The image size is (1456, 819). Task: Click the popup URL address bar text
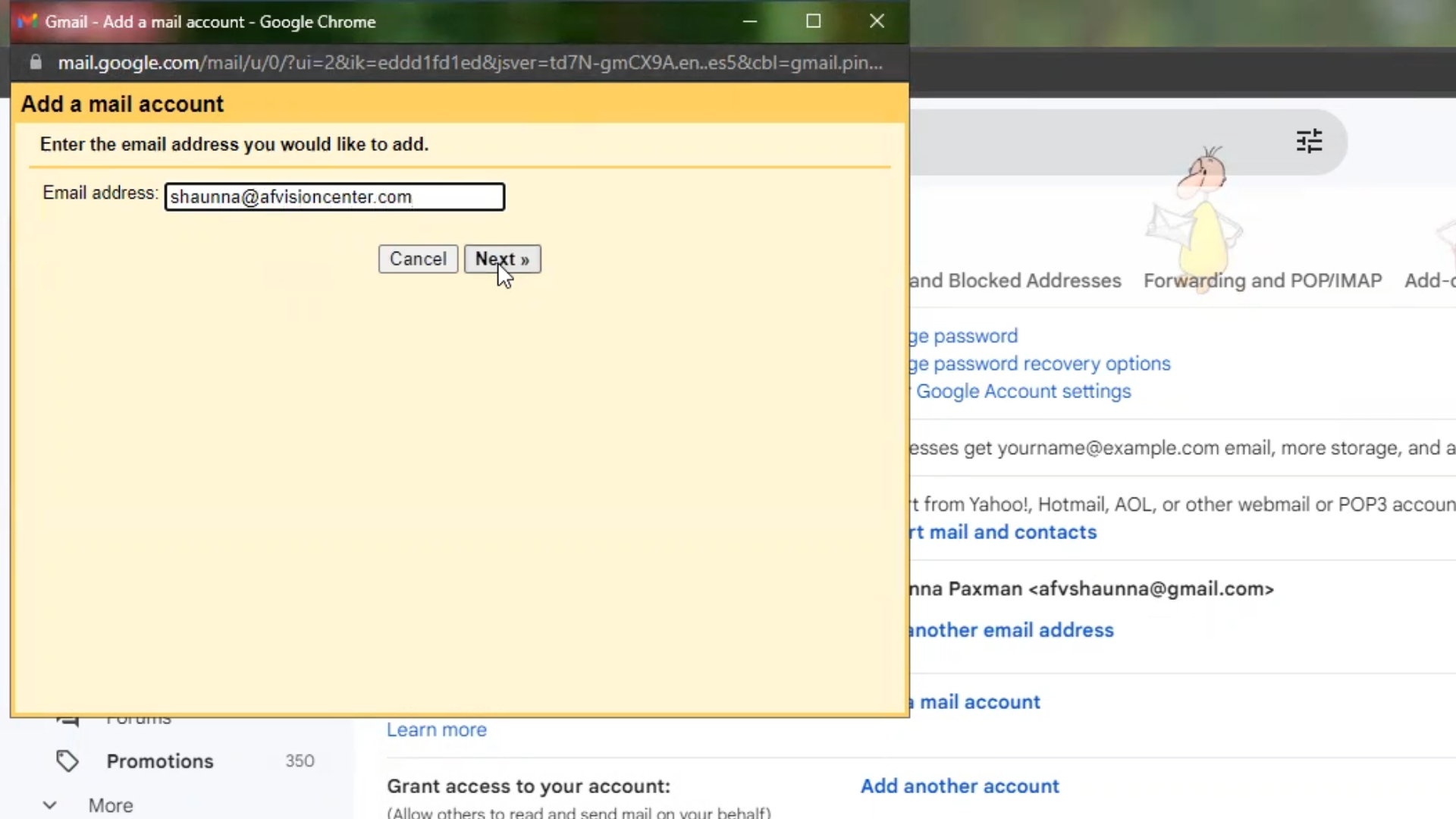470,63
